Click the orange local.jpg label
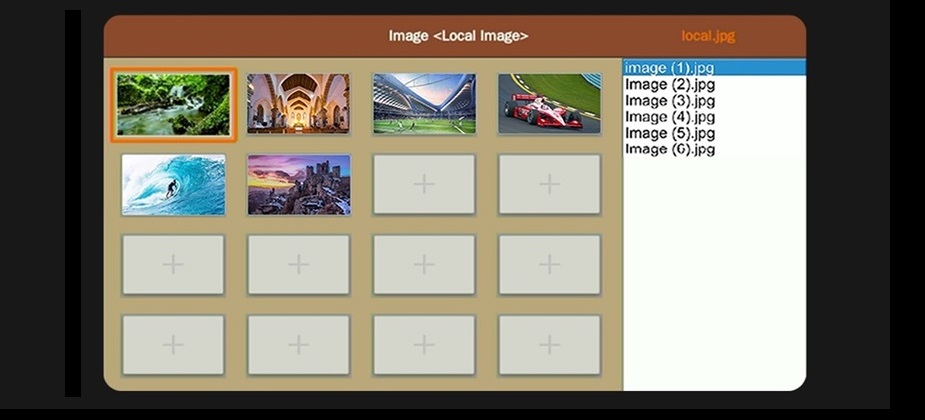Image resolution: width=925 pixels, height=420 pixels. [x=708, y=36]
